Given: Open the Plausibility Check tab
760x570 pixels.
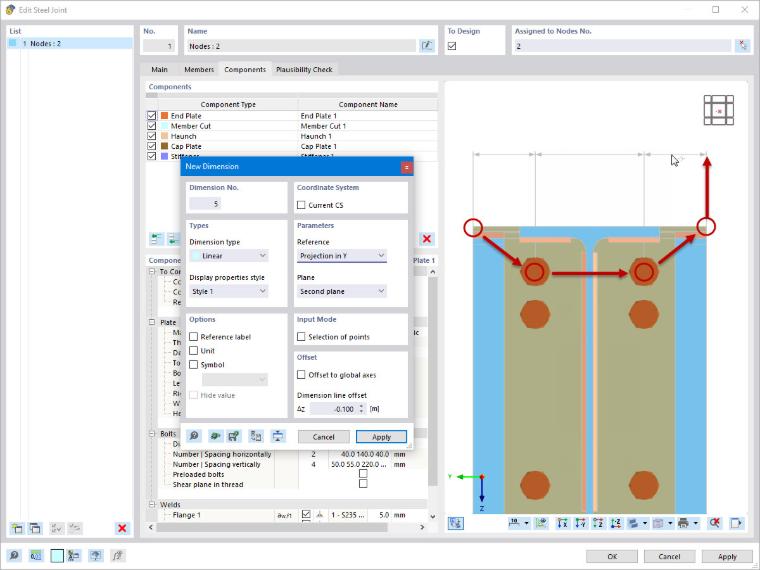Looking at the screenshot, I should click(304, 69).
